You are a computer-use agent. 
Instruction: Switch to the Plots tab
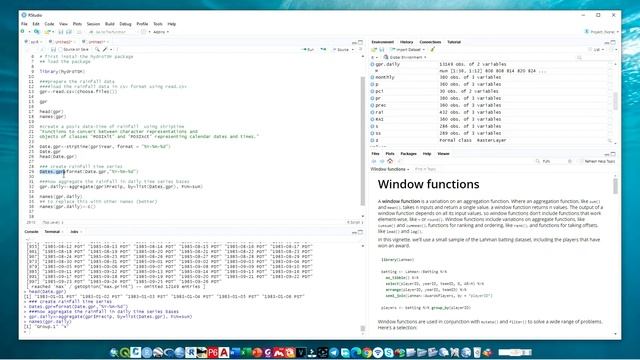390,154
